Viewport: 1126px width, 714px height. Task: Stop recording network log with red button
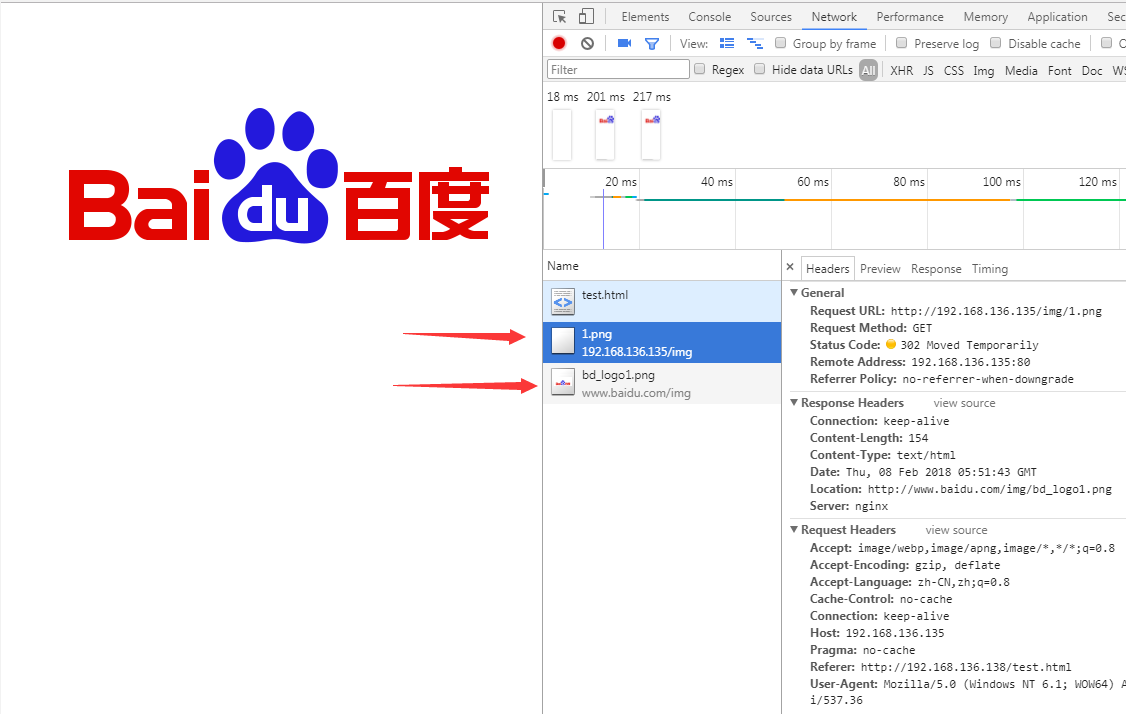click(x=559, y=43)
